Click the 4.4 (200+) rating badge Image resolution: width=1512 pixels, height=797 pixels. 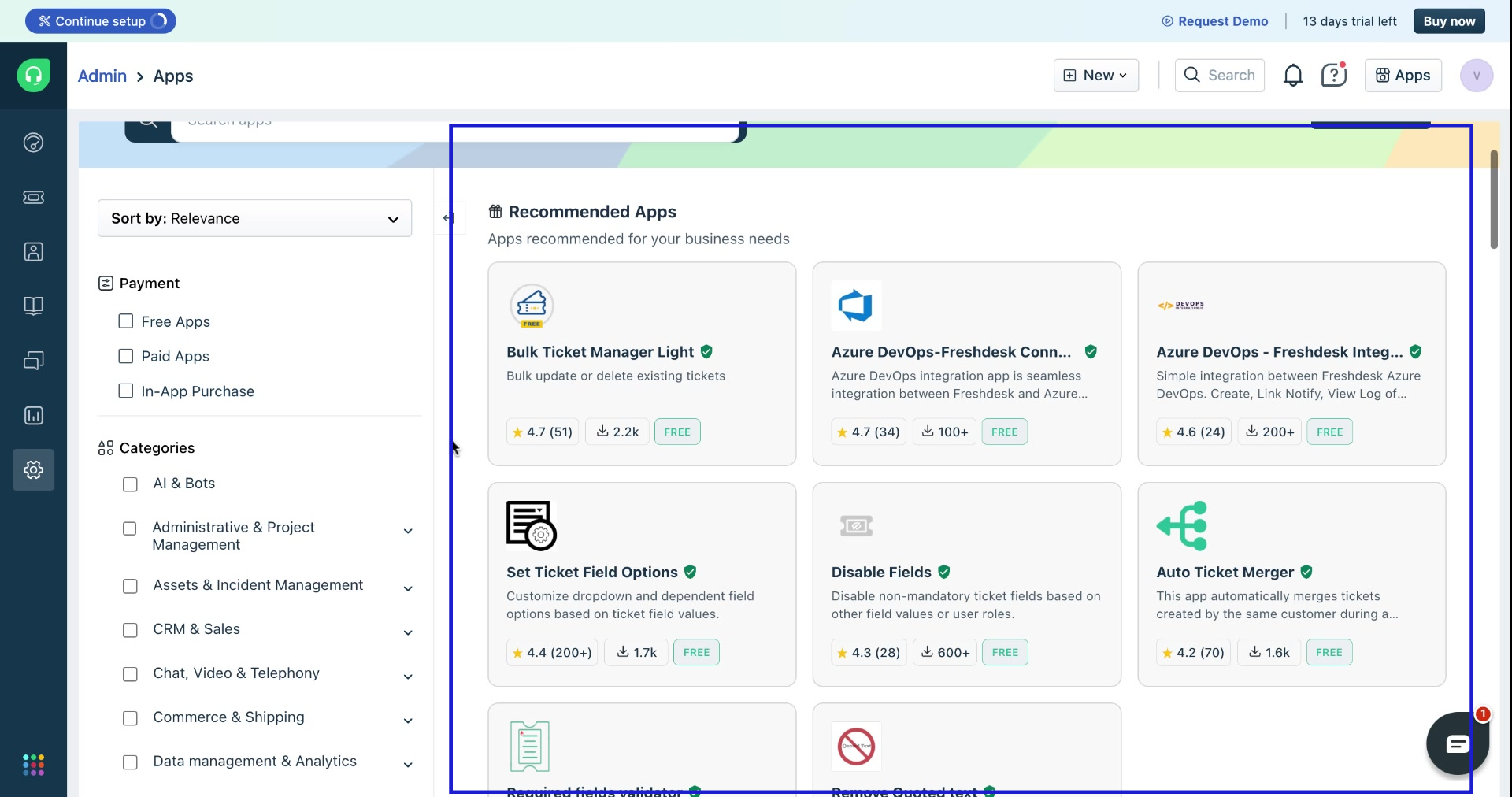552,652
